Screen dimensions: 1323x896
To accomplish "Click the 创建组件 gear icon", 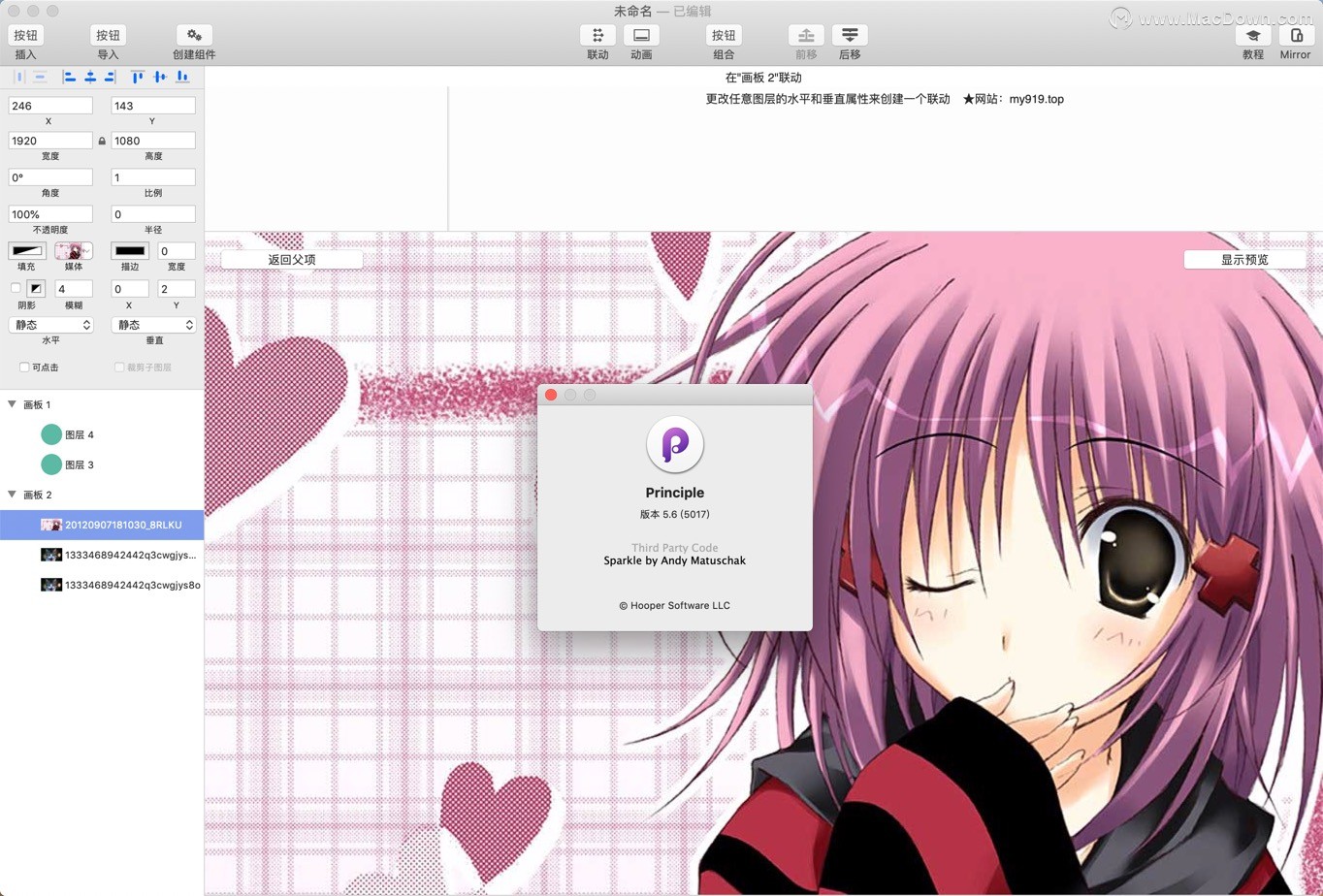I will pyautogui.click(x=194, y=35).
